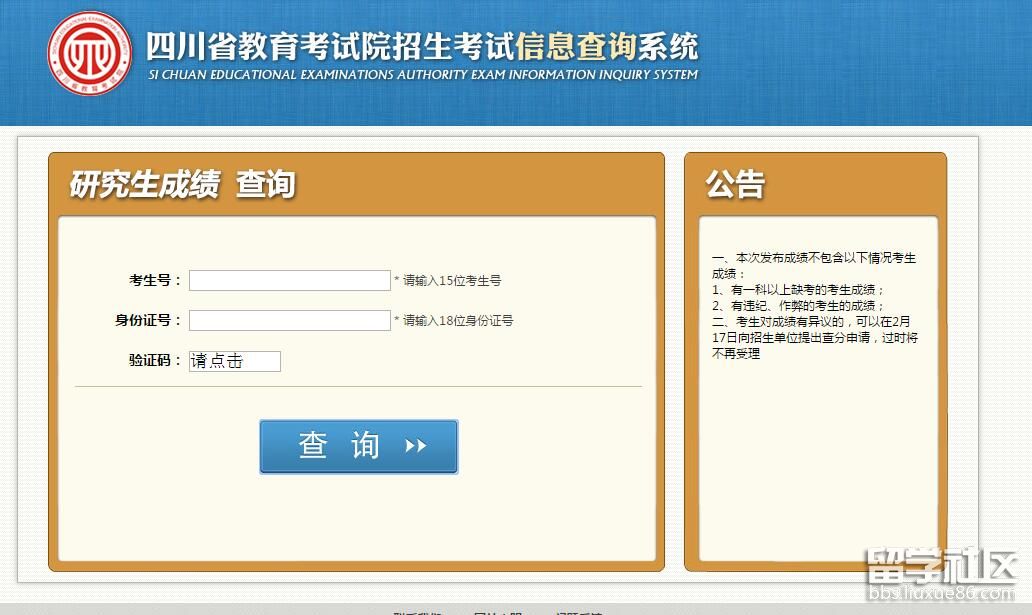Viewport: 1032px width, 615px height.
Task: Click the English subtitle under the site title
Action: (422, 75)
